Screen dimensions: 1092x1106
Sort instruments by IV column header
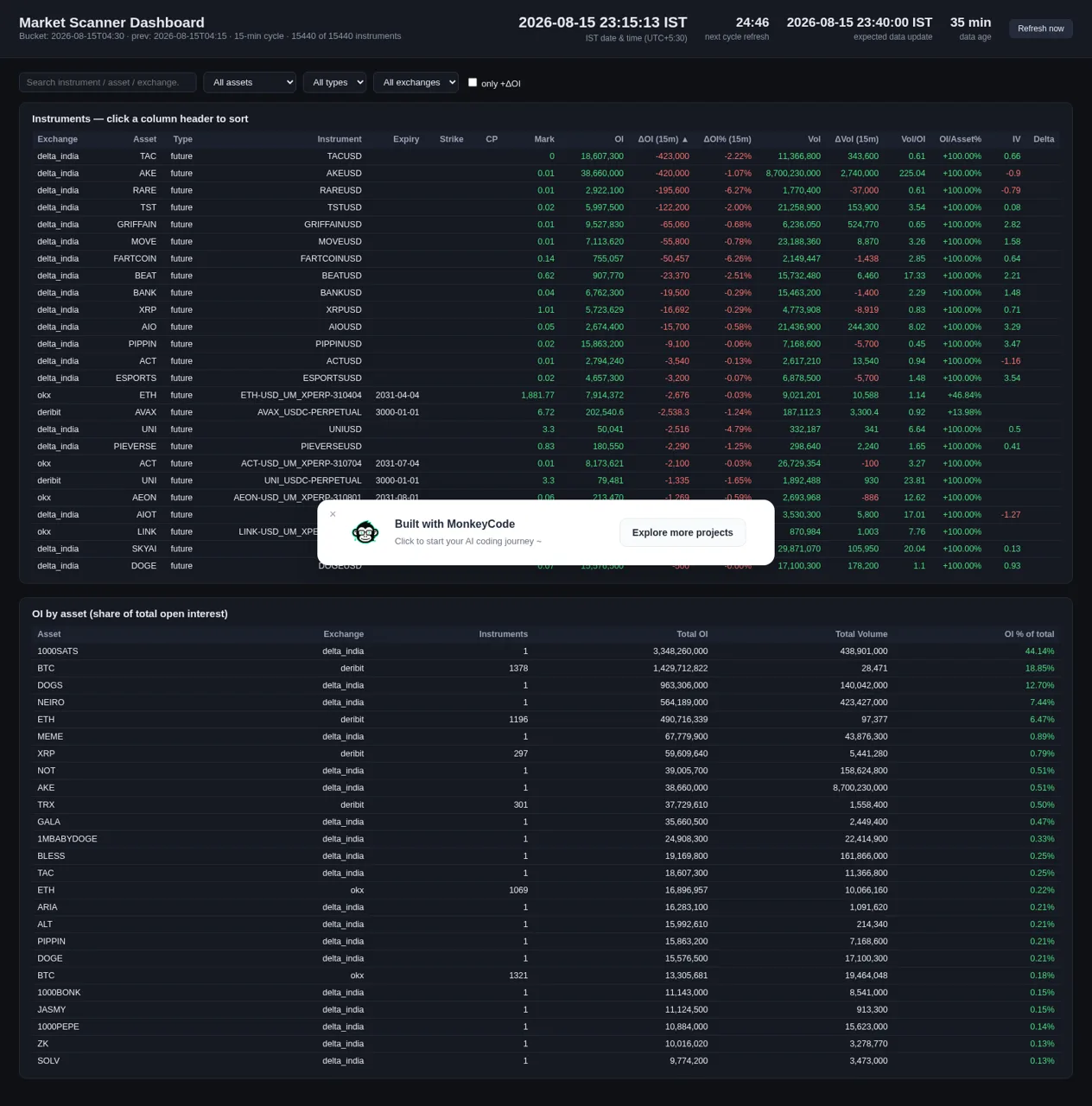pos(1016,139)
